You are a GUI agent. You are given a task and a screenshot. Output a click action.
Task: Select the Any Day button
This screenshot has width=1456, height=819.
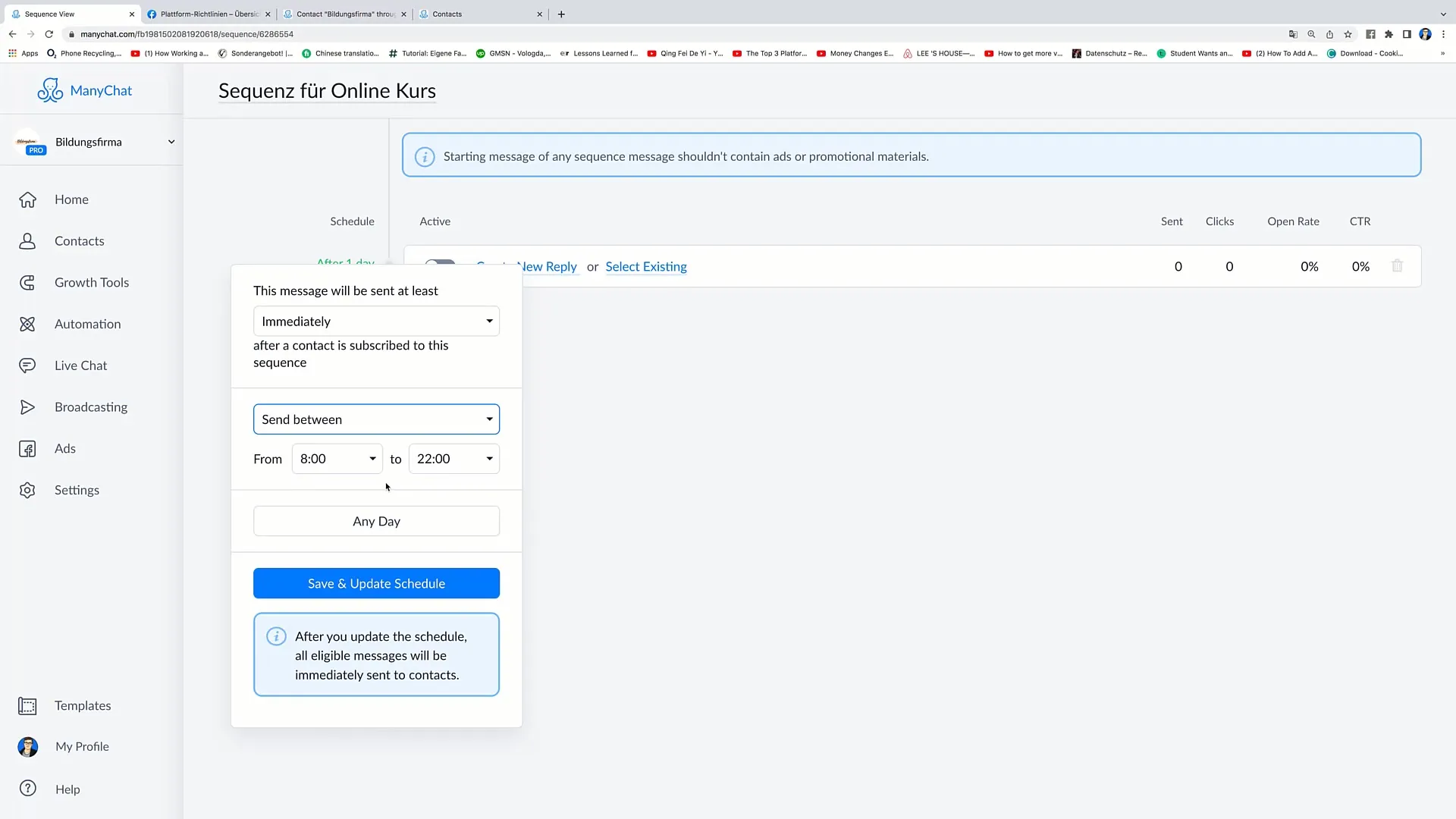coord(376,520)
